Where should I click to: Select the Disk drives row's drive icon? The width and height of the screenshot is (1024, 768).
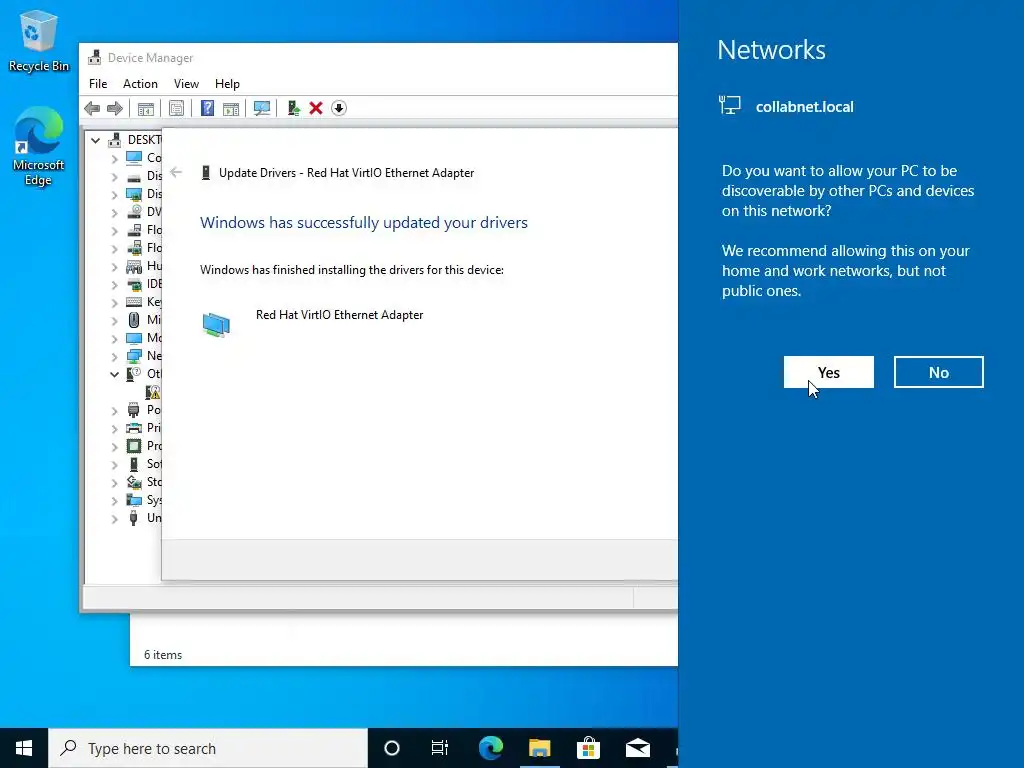(x=134, y=176)
